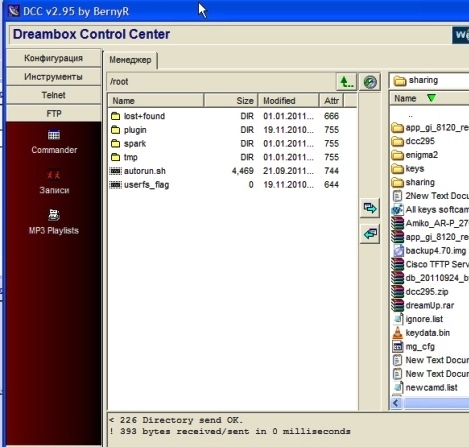
Task: Open the Записи recordings icon
Action: pos(53,175)
